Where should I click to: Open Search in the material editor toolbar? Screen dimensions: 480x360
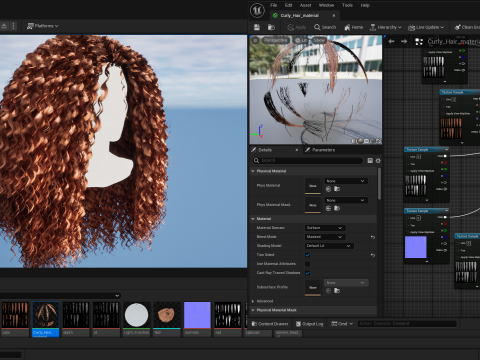pyautogui.click(x=325, y=27)
